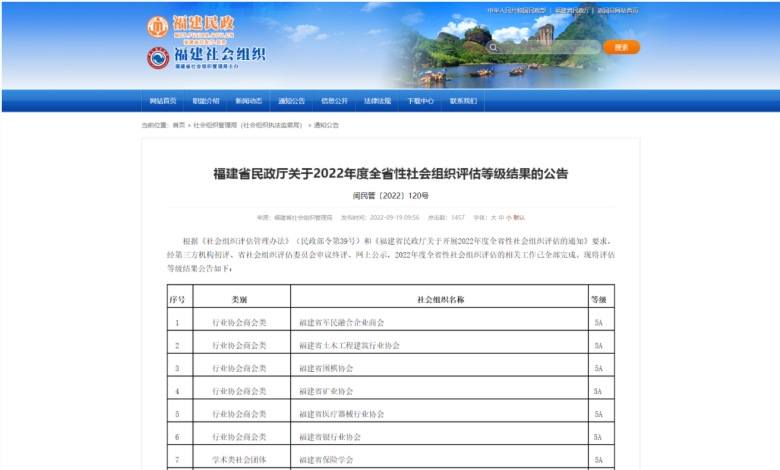Open 法律法规 navigation menu
The width and height of the screenshot is (780, 470).
377,101
